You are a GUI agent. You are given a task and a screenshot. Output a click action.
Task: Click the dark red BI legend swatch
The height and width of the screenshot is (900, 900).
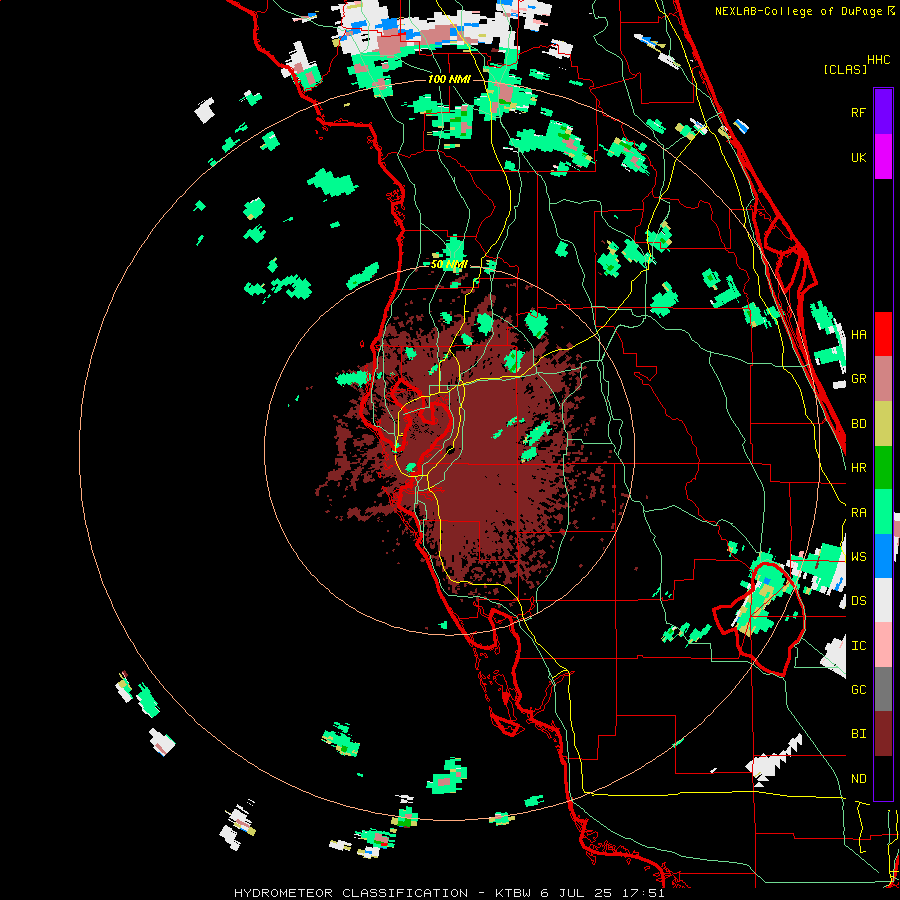pos(883,734)
